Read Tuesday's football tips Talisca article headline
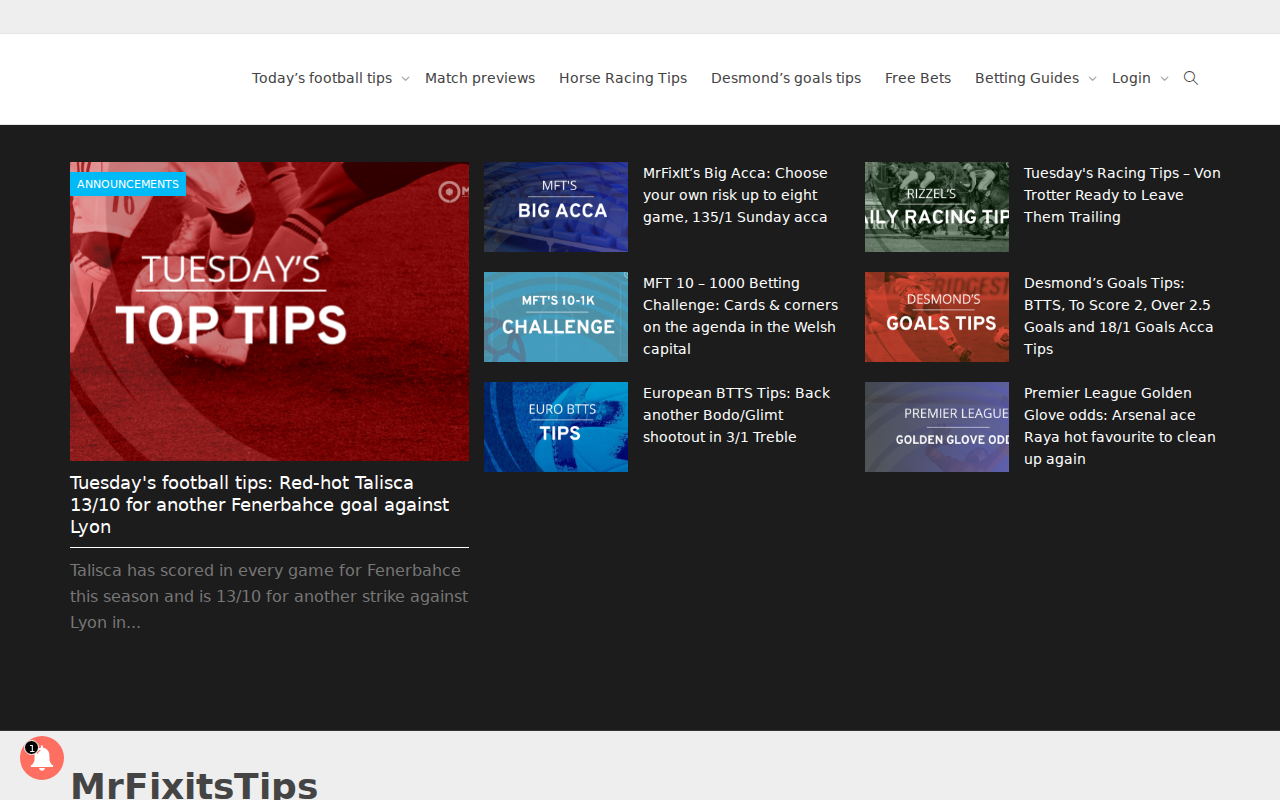Screen dimensions: 1280x800 (x=260, y=505)
